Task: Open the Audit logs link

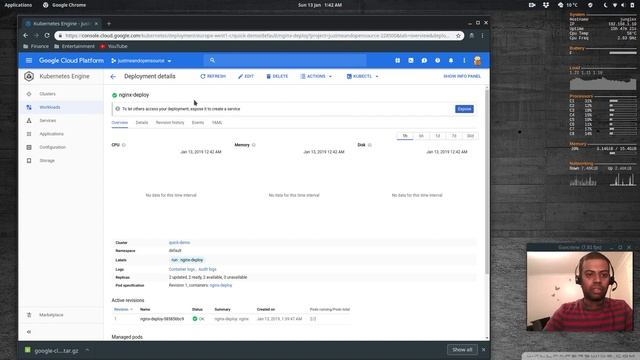Action: [207, 269]
